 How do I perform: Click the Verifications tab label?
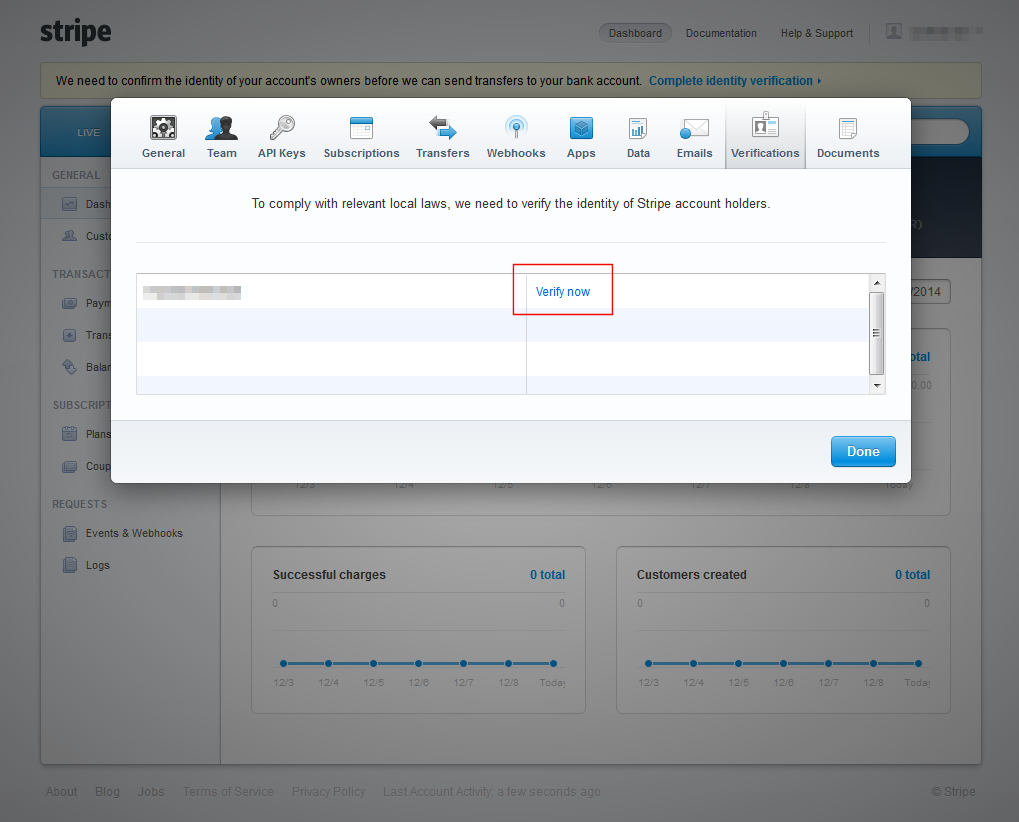click(765, 153)
